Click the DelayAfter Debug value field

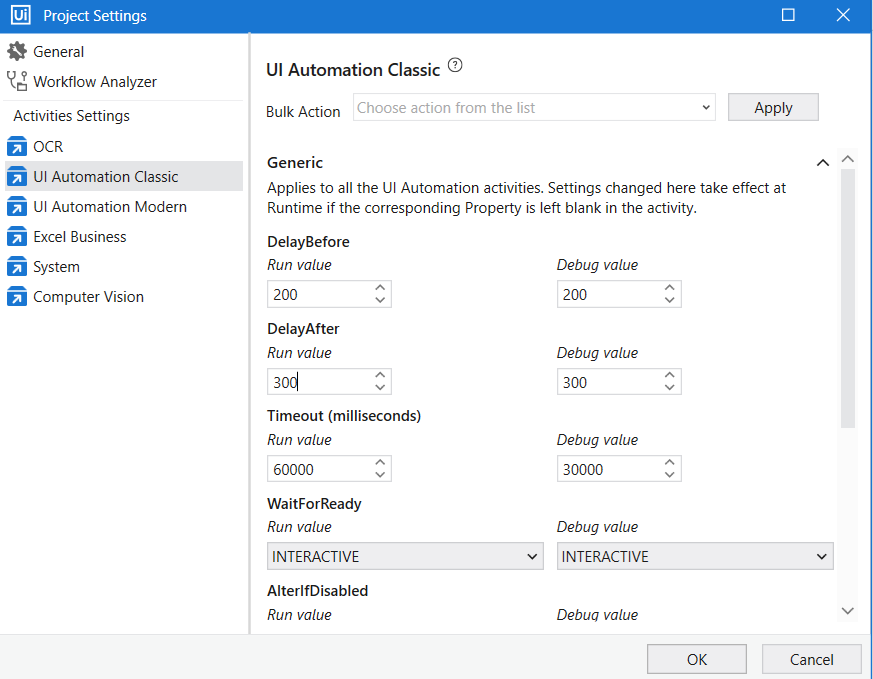click(x=606, y=382)
